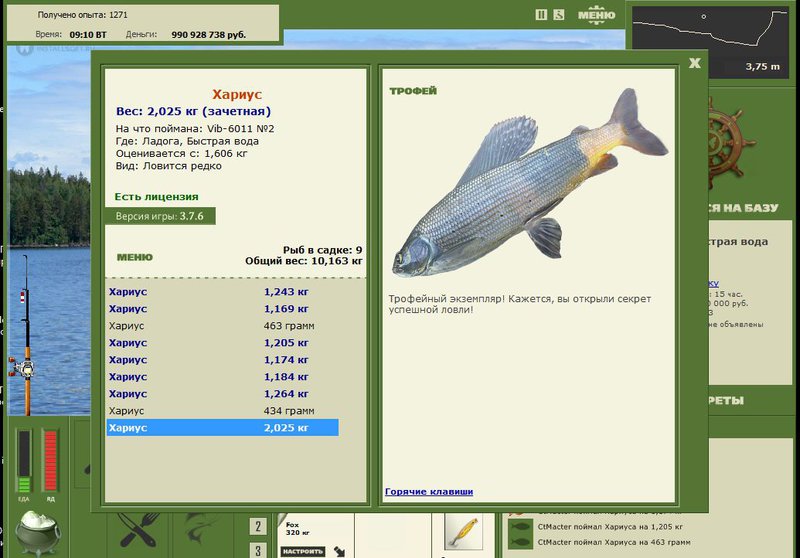Click the arrow icon next to НАСТРОИТЬ
Screen dimensions: 800x558
[339, 551]
